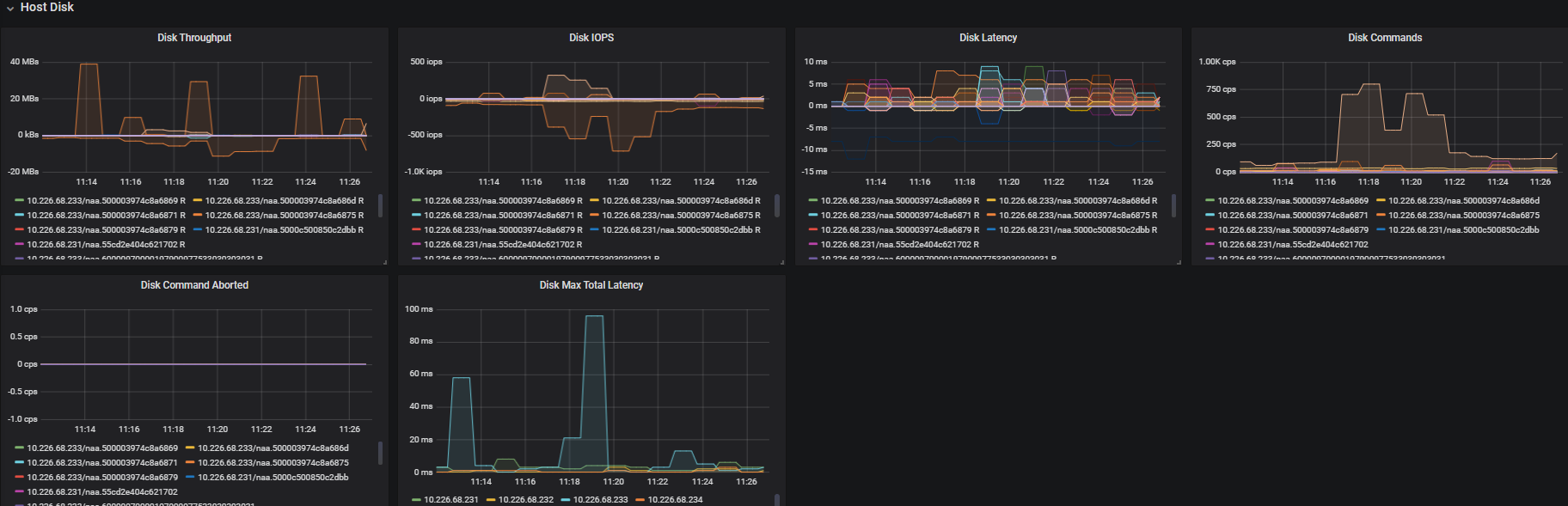Select series 55cd2e404c621702 in Disk Commands legend
This screenshot has width=1568, height=506.
click(1293, 245)
